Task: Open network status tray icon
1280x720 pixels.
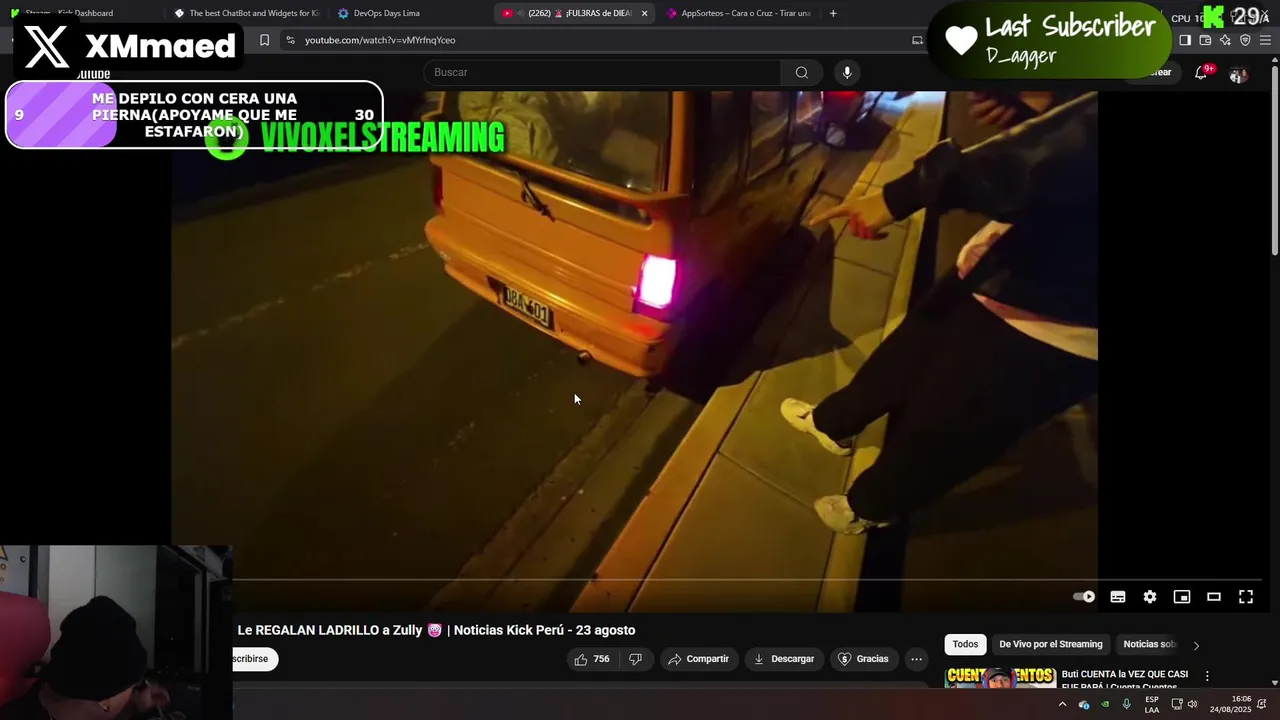Action: [1176, 705]
